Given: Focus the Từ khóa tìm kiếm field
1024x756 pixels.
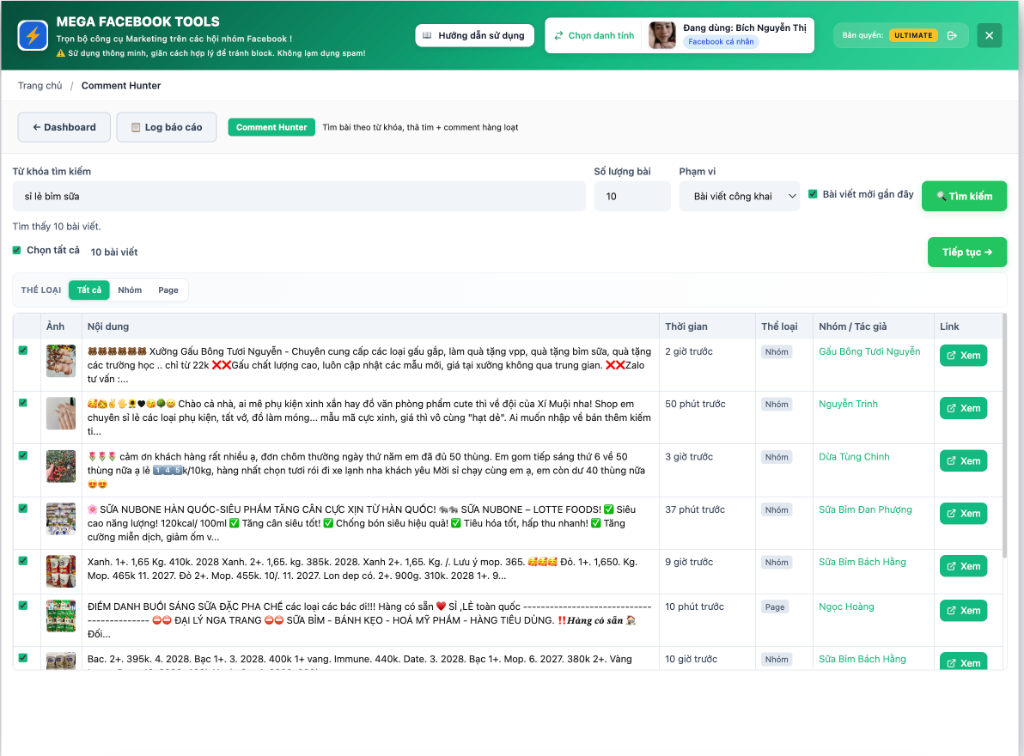Looking at the screenshot, I should [299, 197].
